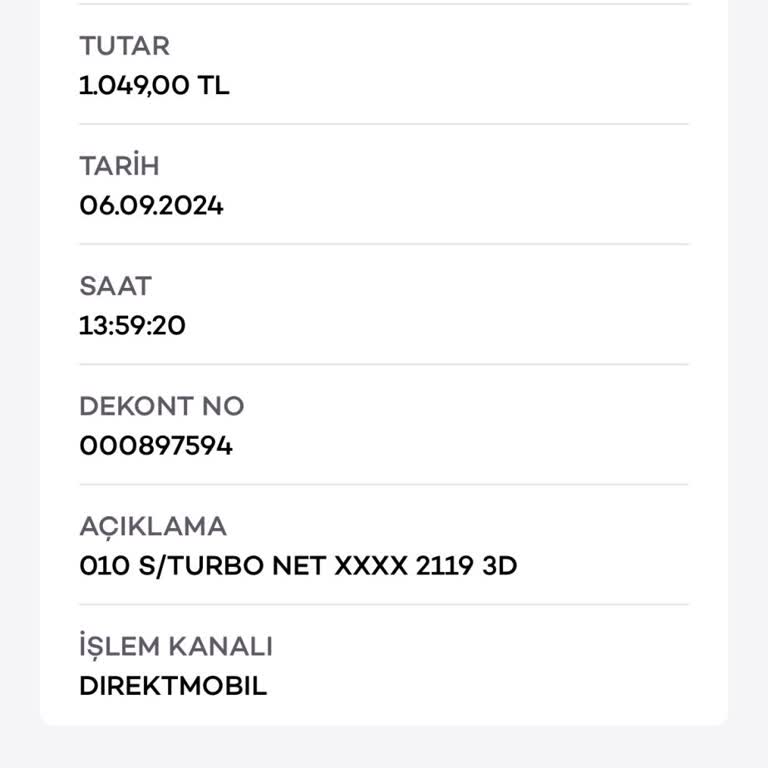Screen dimensions: 768x768
Task: Select the amount 1.049,00 TL
Action: pos(154,86)
